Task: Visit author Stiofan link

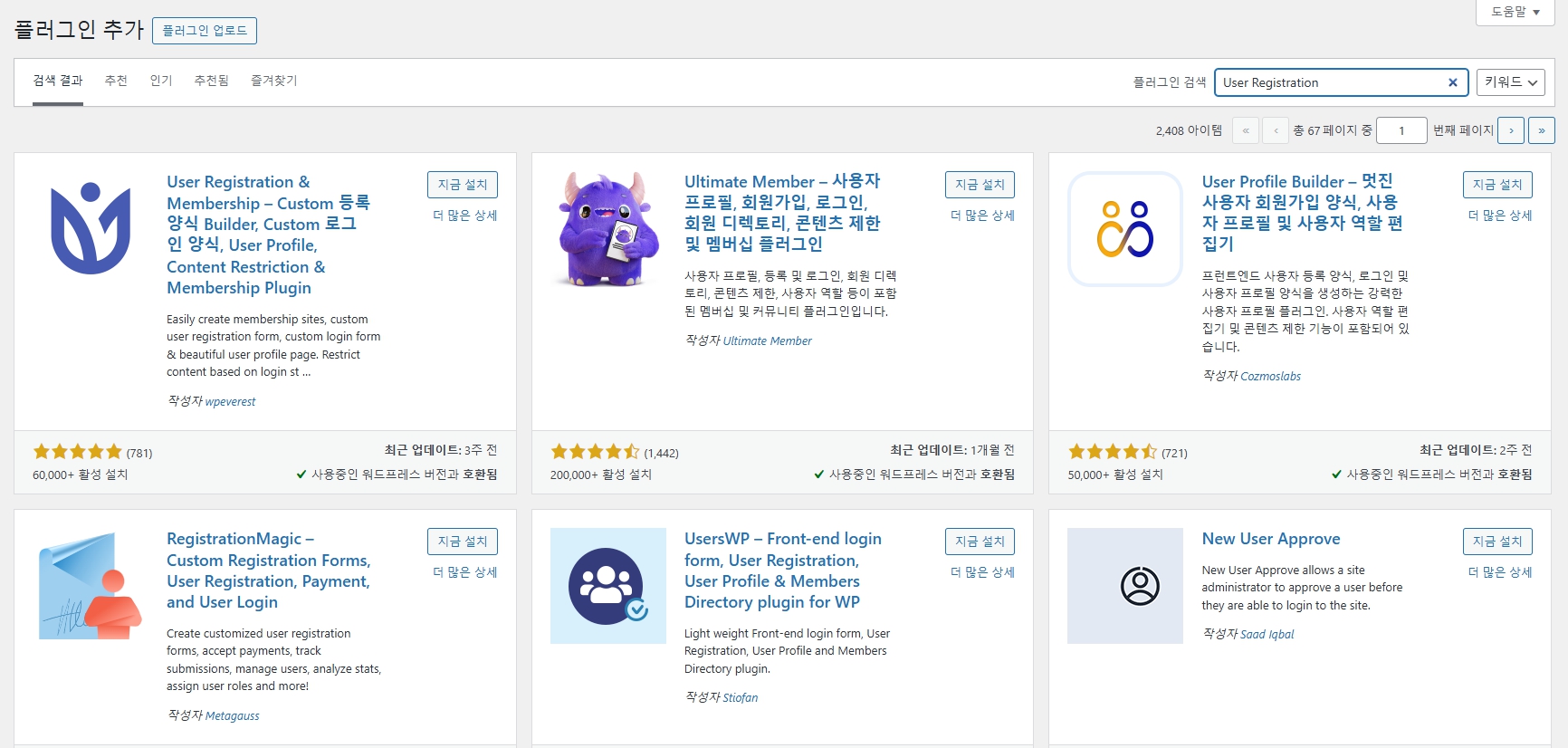Action: pos(741,697)
